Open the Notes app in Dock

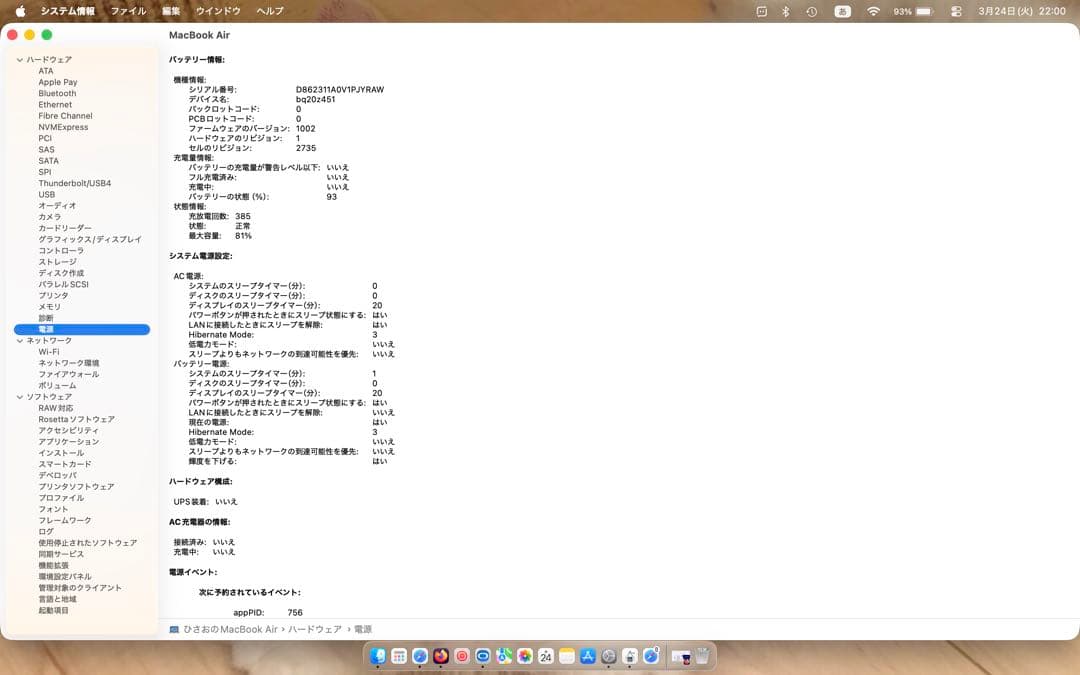567,656
